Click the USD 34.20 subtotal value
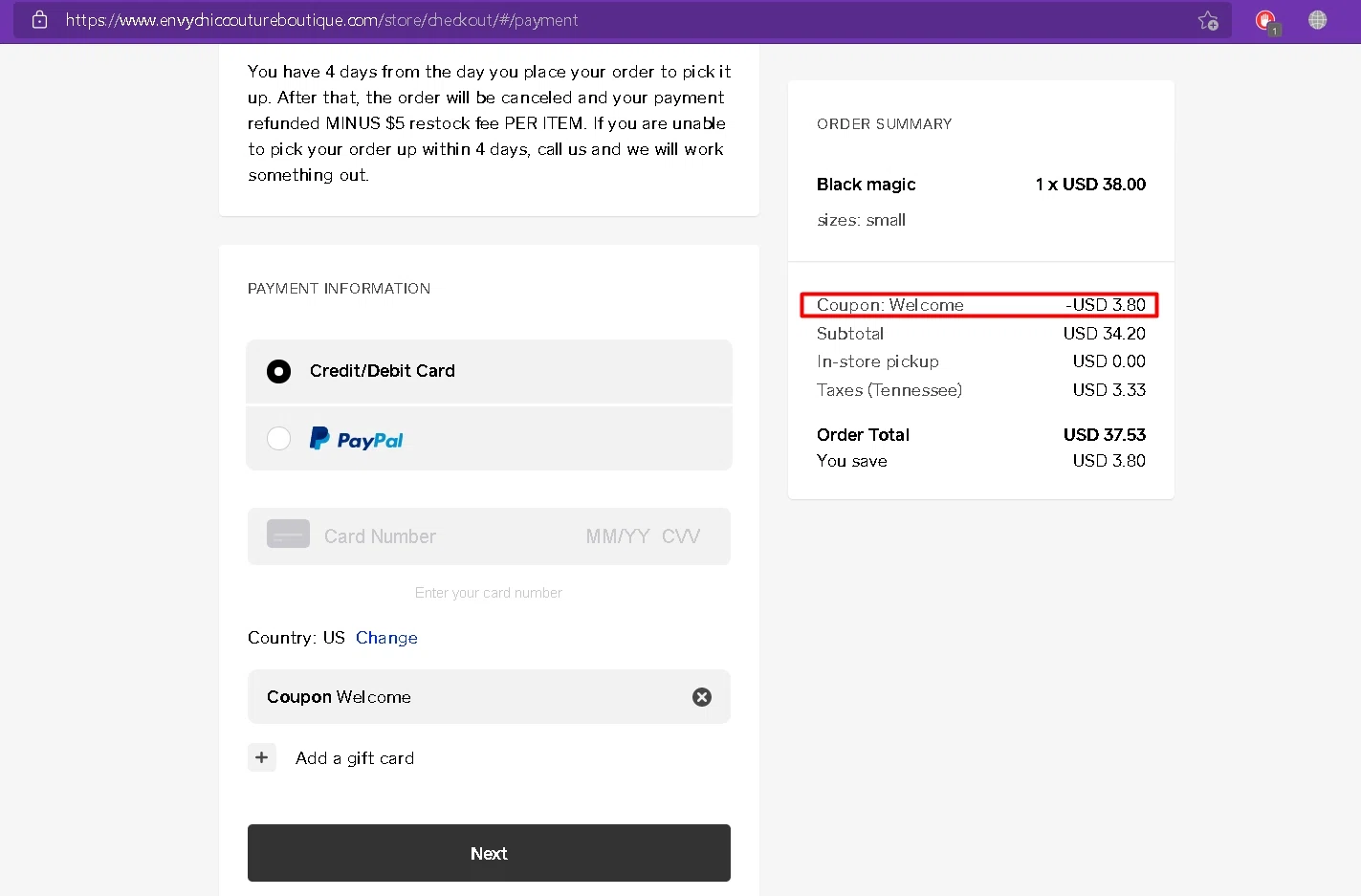This screenshot has width=1361, height=896. click(x=1105, y=334)
